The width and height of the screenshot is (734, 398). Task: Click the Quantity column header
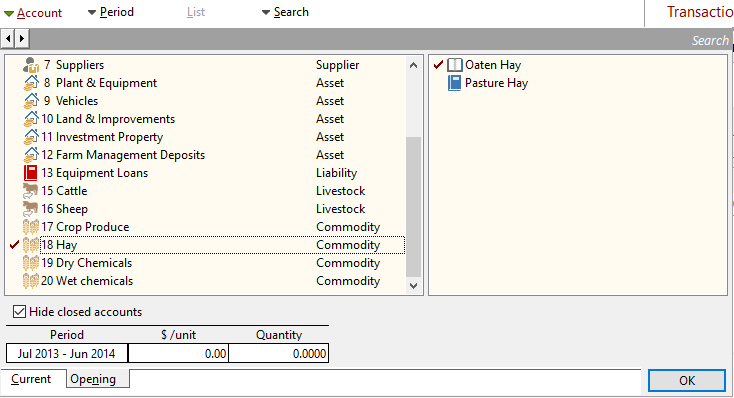(279, 335)
